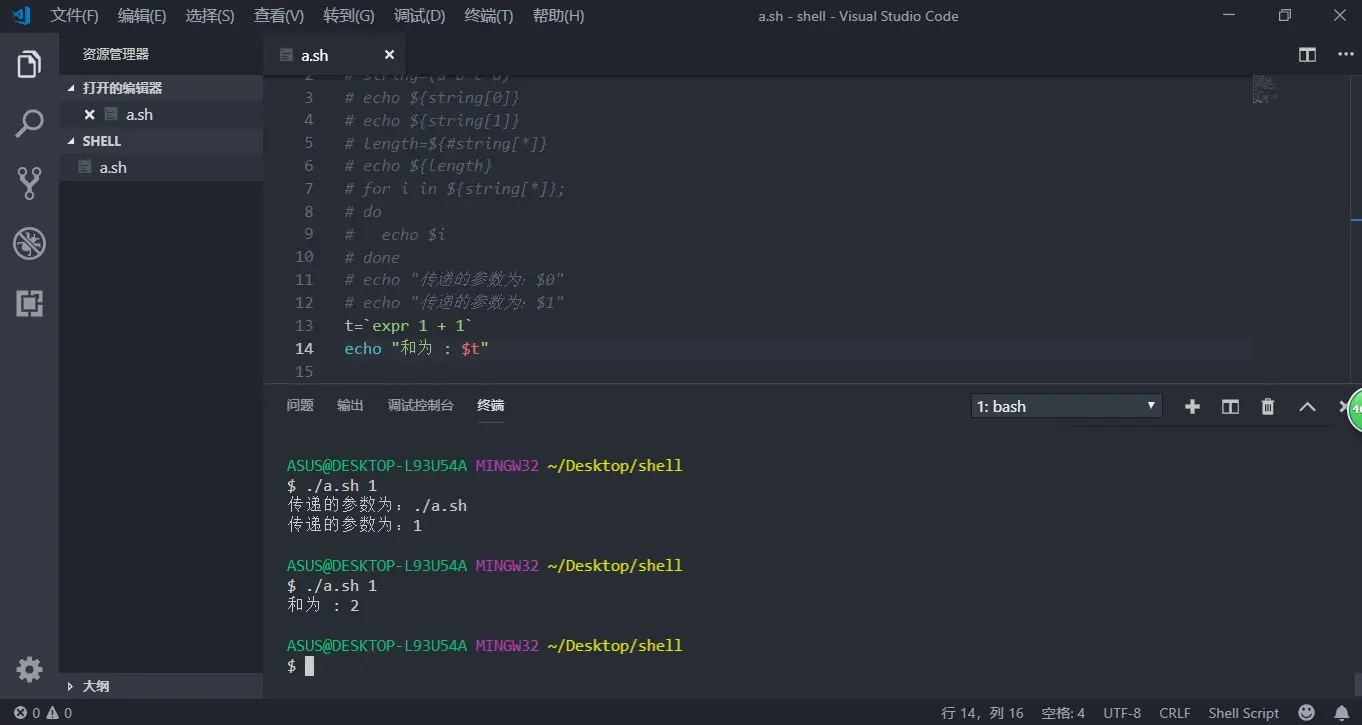Open the Manage gear menu

click(29, 669)
